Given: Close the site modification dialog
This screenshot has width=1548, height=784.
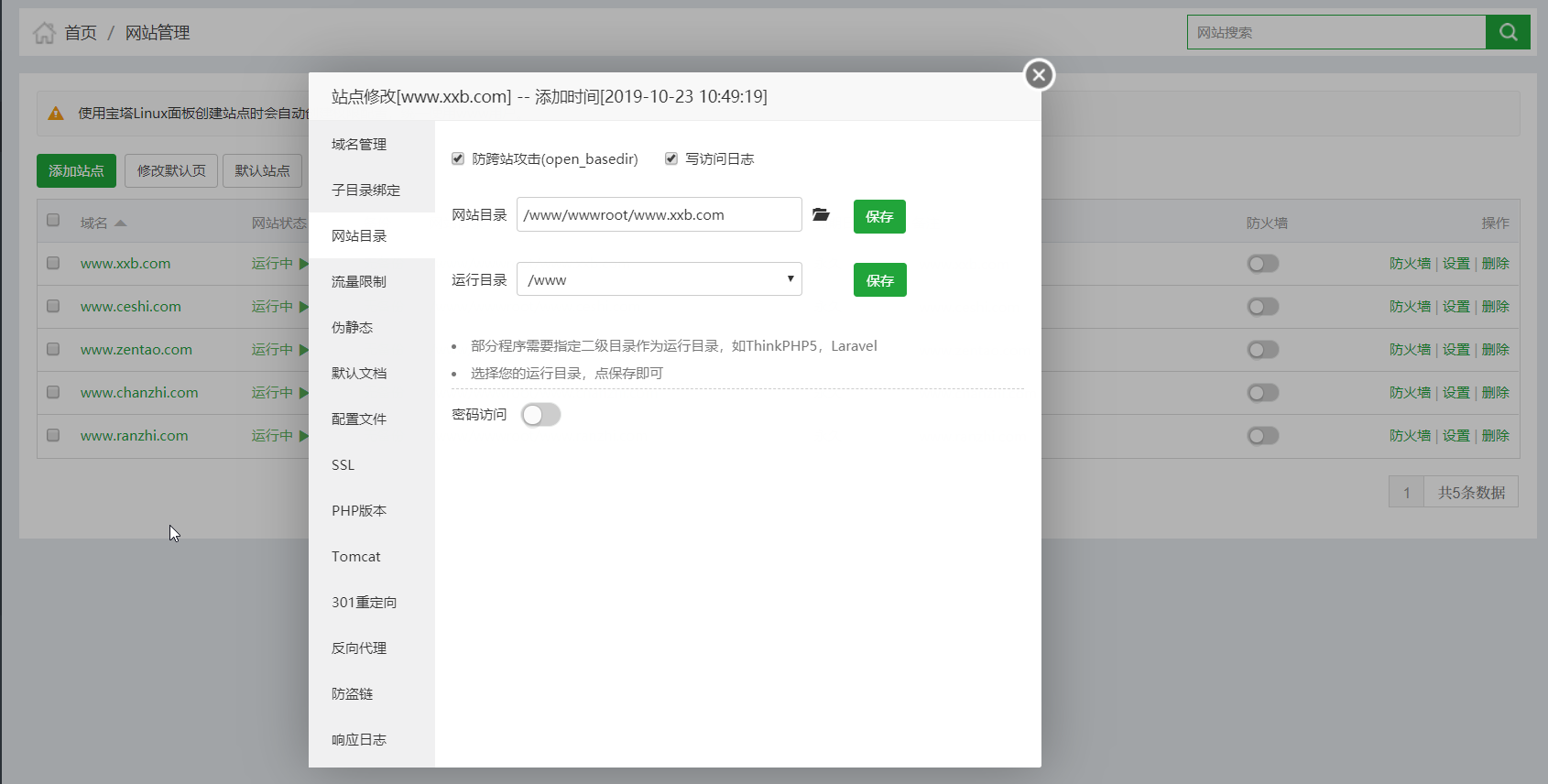Looking at the screenshot, I should click(x=1039, y=75).
